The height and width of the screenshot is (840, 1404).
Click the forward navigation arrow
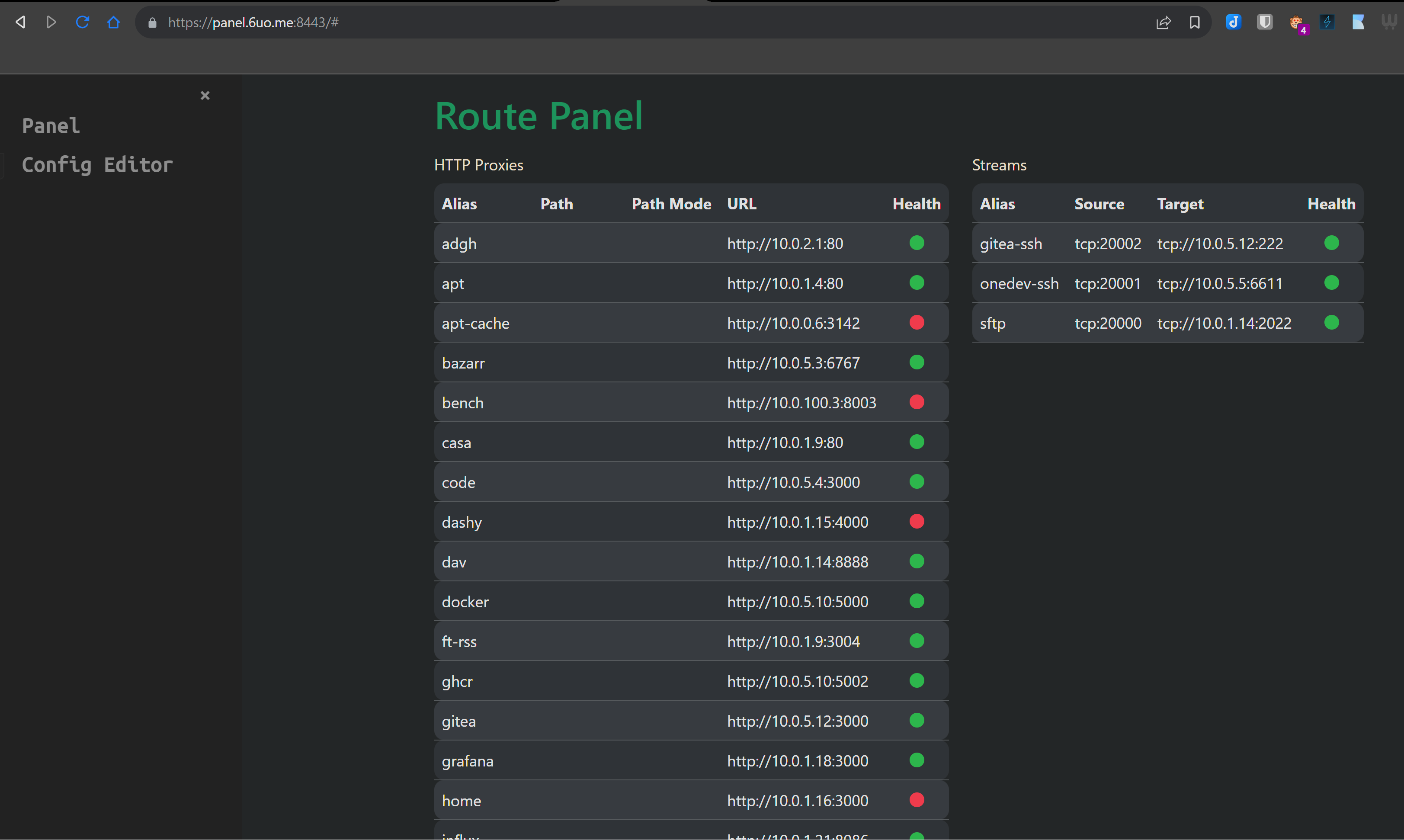[x=51, y=22]
